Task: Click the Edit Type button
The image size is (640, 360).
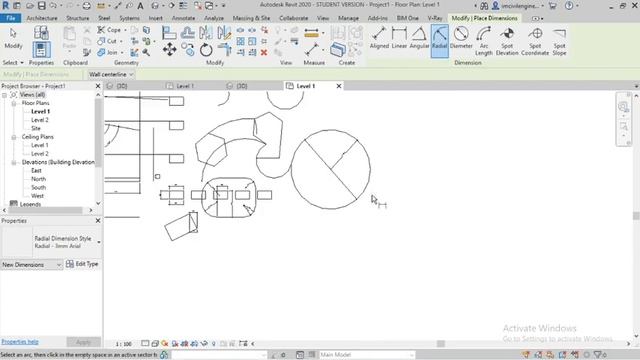Action: click(82, 264)
